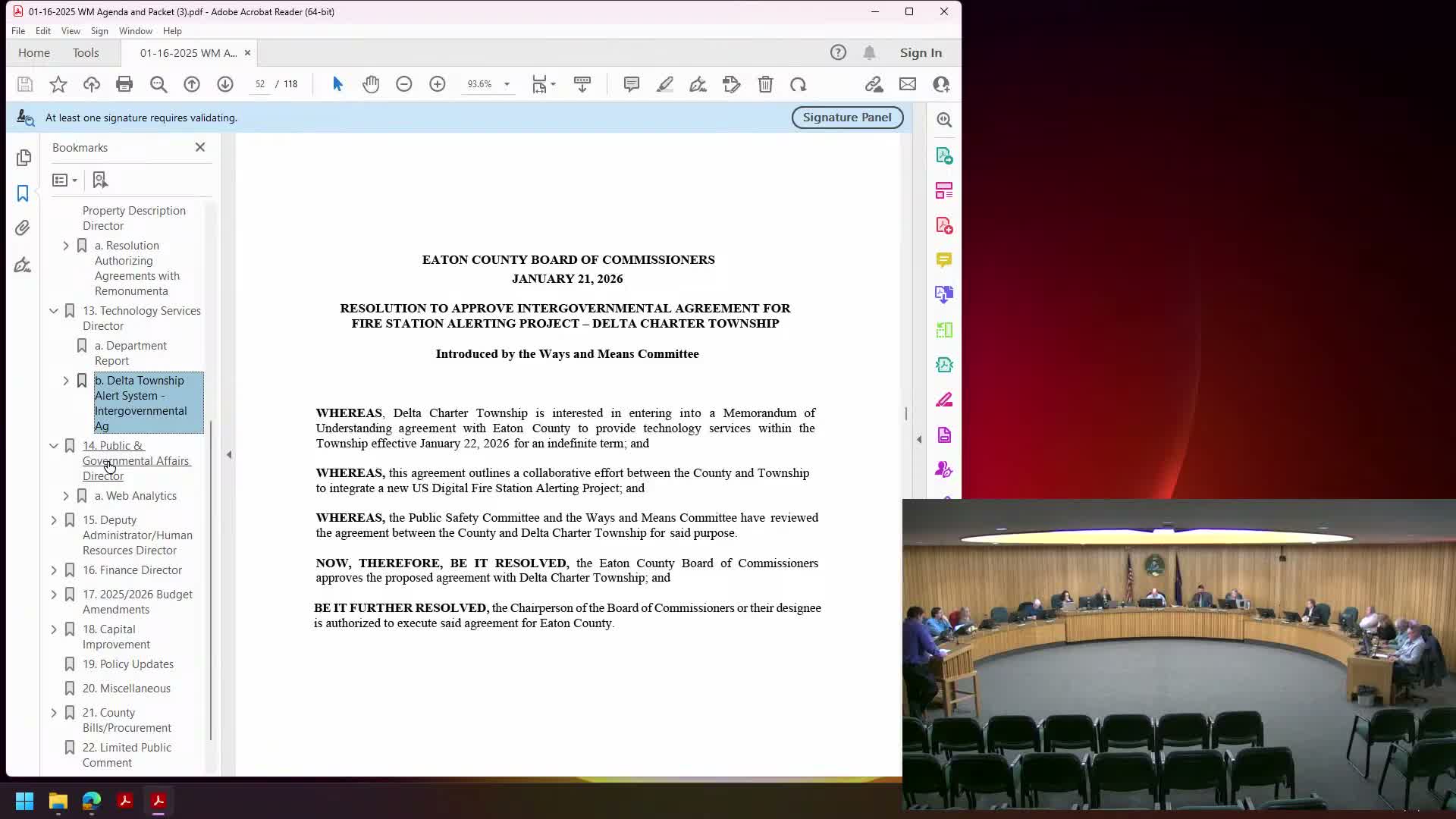Click the zoom out icon

coord(404,84)
